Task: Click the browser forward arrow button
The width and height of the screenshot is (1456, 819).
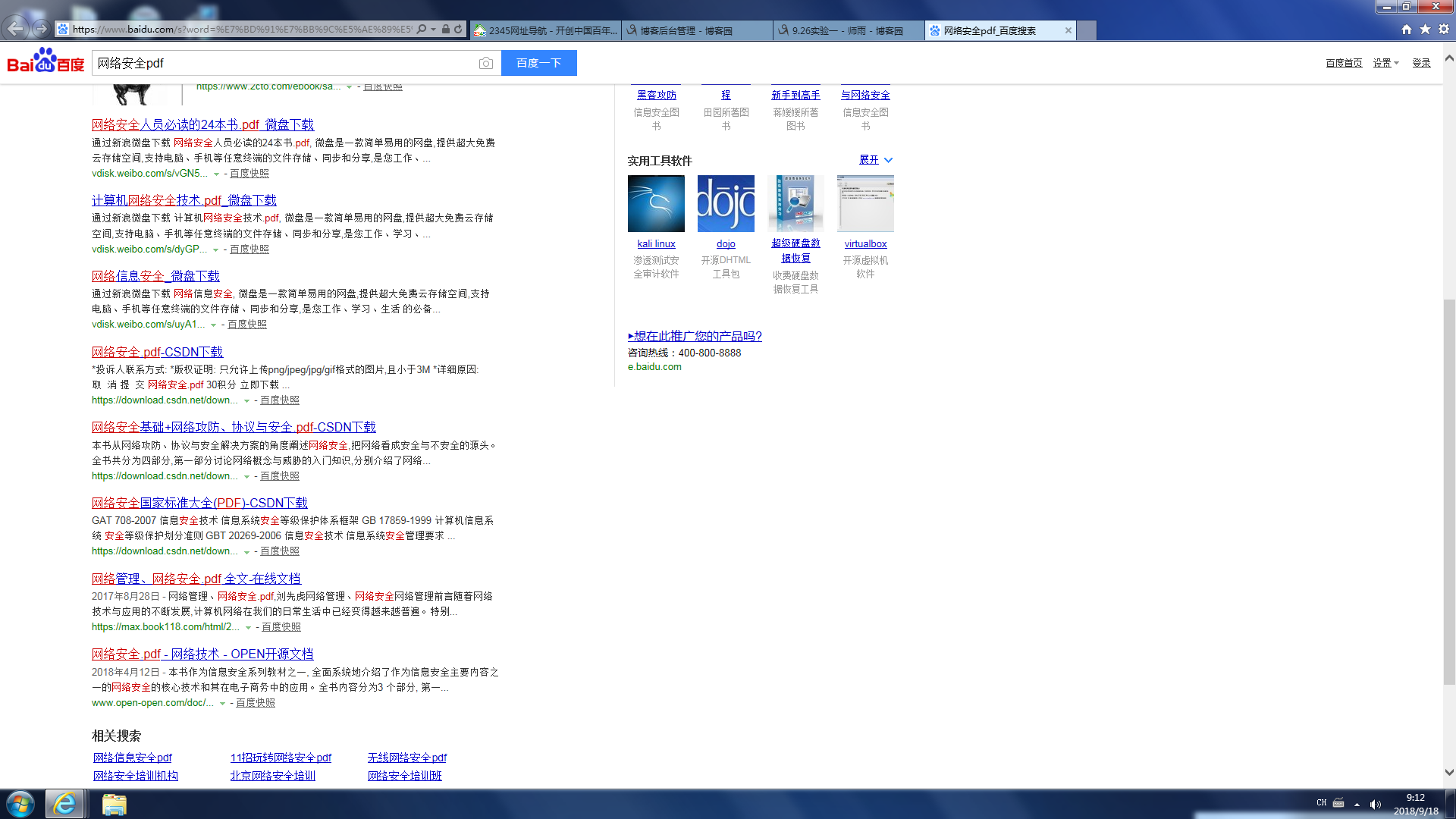Action: click(x=41, y=29)
